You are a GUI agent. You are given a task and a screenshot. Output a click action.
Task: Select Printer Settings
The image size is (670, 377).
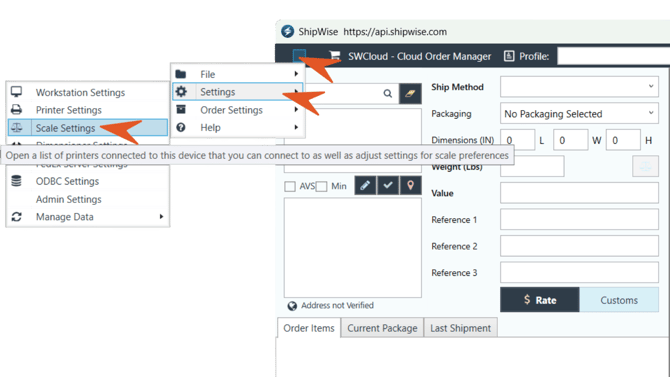click(x=88, y=109)
